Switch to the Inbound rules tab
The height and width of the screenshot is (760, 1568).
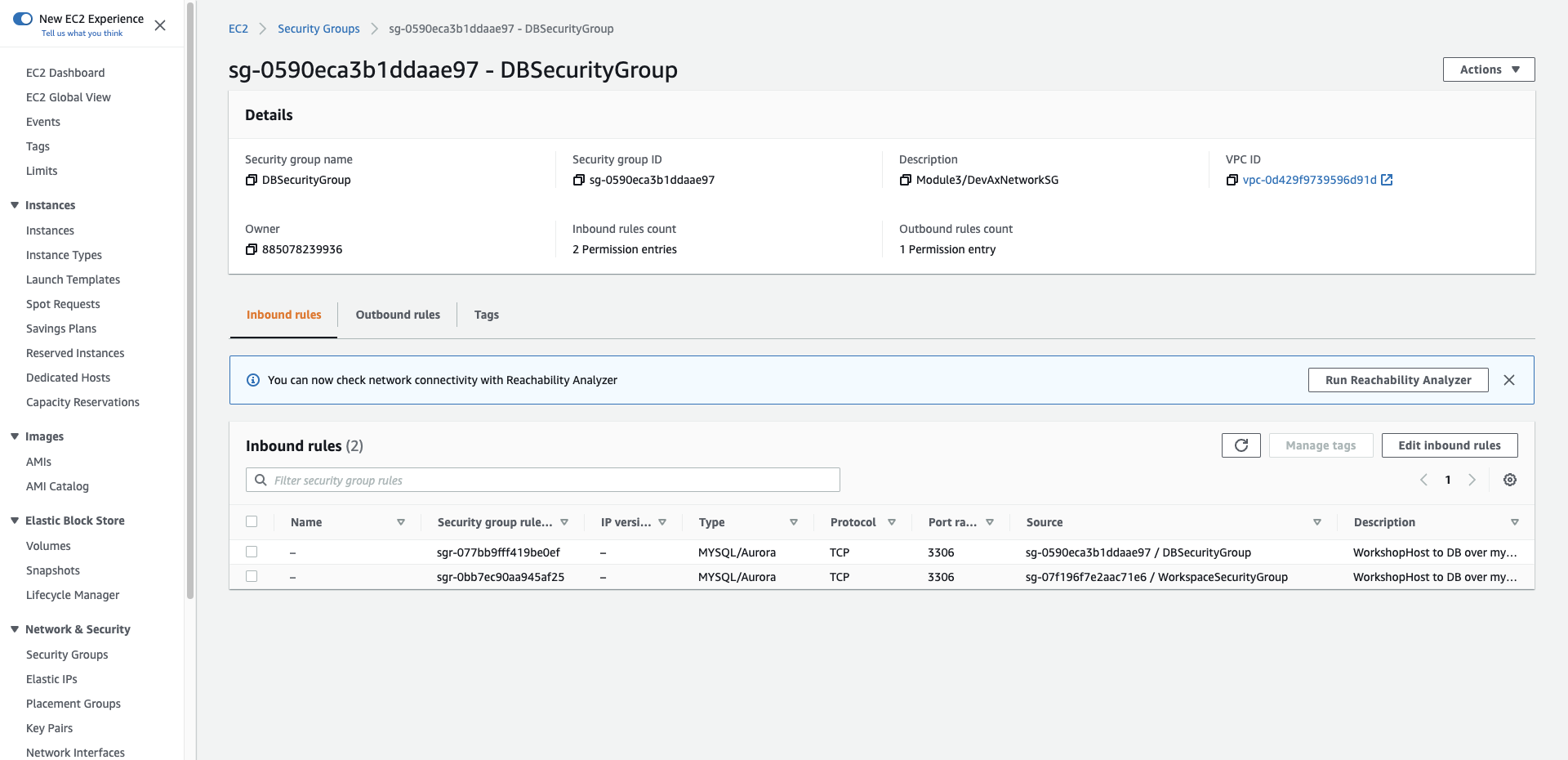(283, 315)
